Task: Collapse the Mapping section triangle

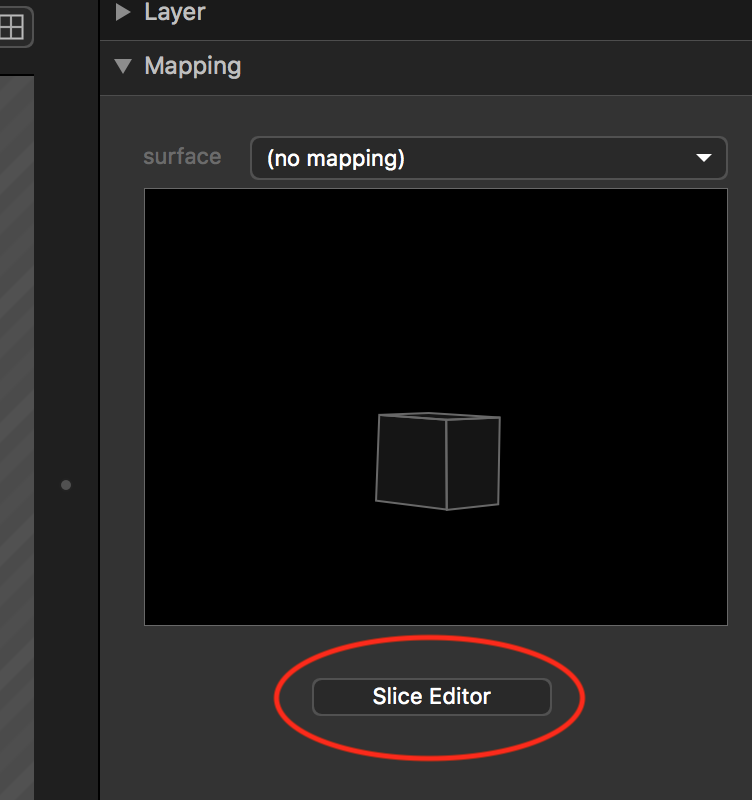Action: [123, 66]
